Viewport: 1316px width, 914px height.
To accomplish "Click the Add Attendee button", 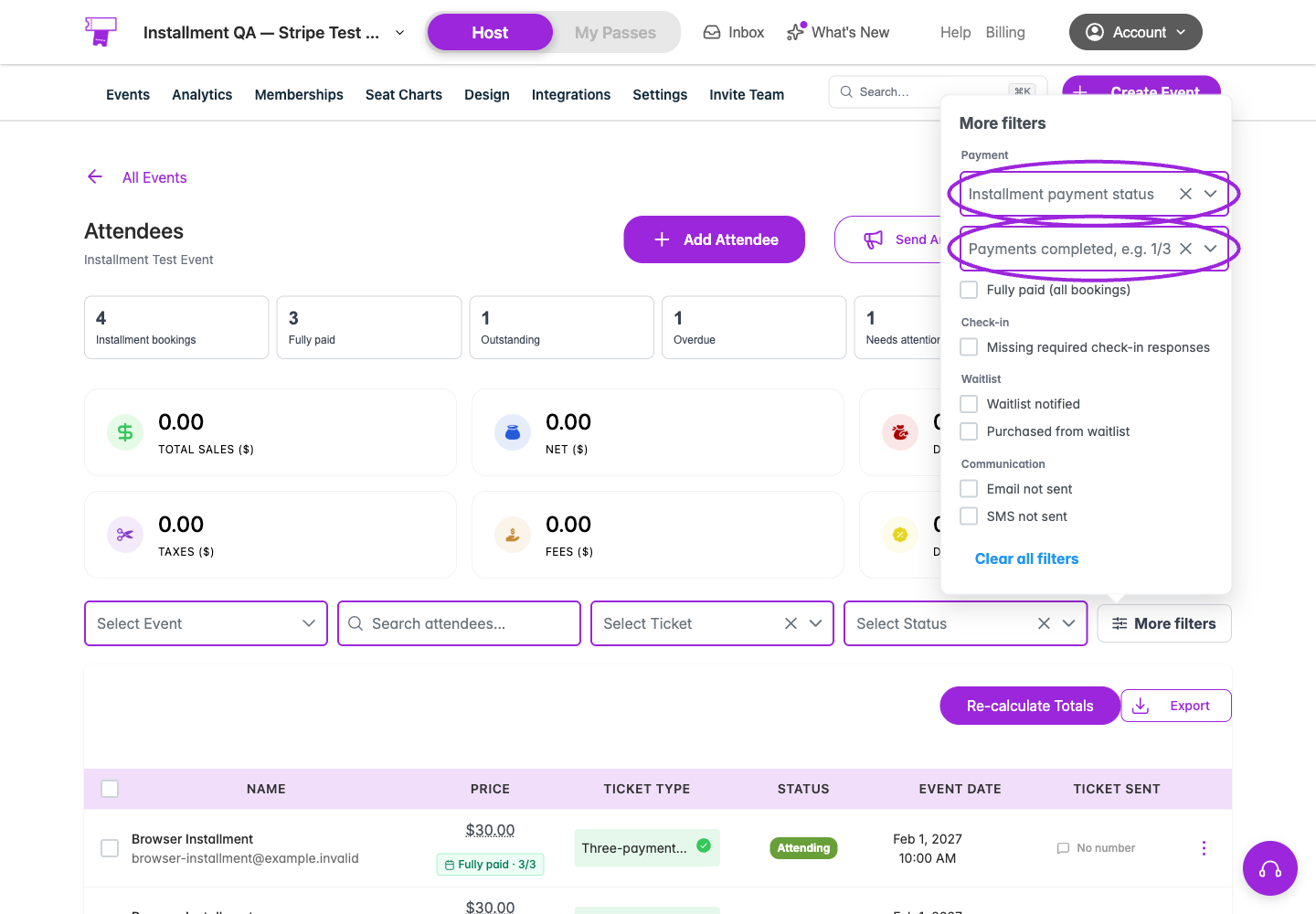I will [x=714, y=239].
